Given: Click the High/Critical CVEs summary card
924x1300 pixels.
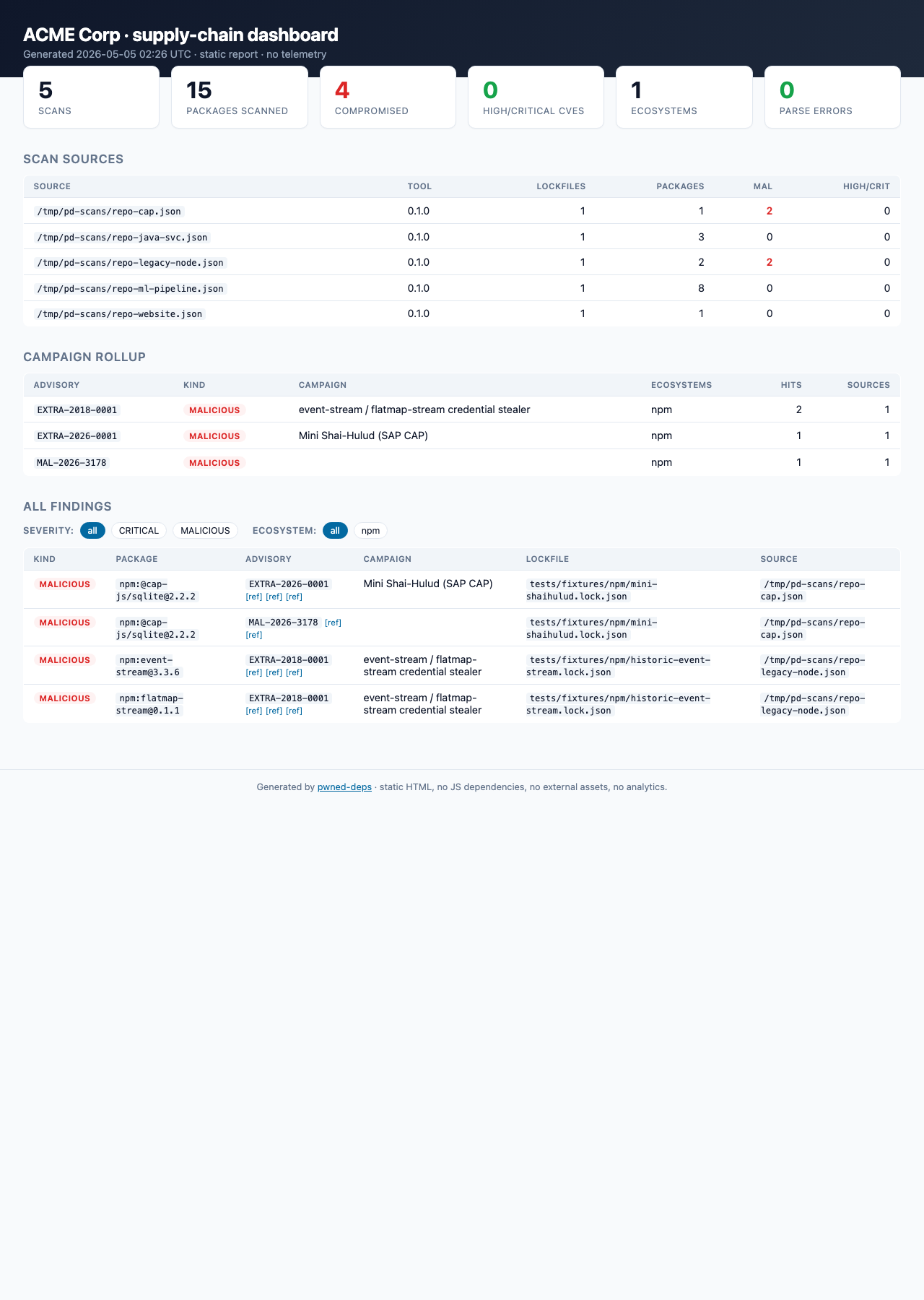Looking at the screenshot, I should (536, 97).
